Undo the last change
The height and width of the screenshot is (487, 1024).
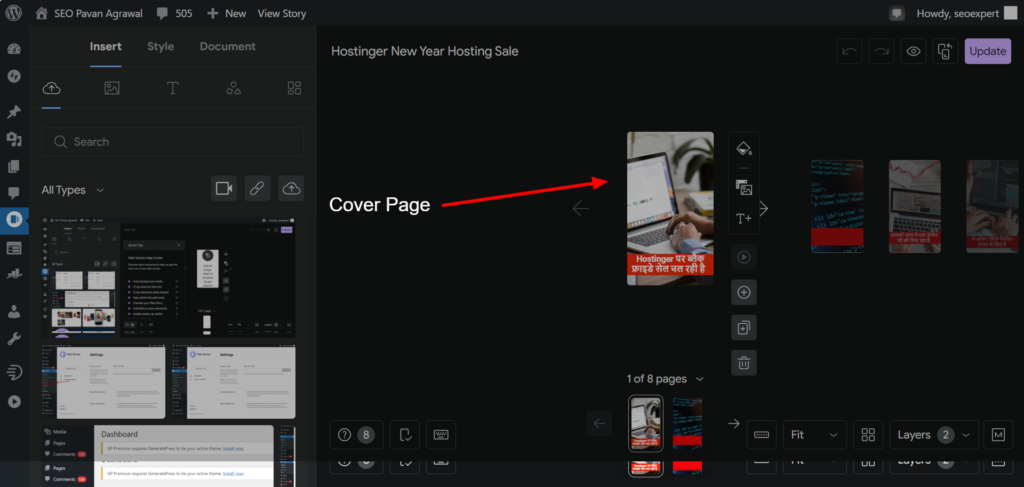(850, 52)
